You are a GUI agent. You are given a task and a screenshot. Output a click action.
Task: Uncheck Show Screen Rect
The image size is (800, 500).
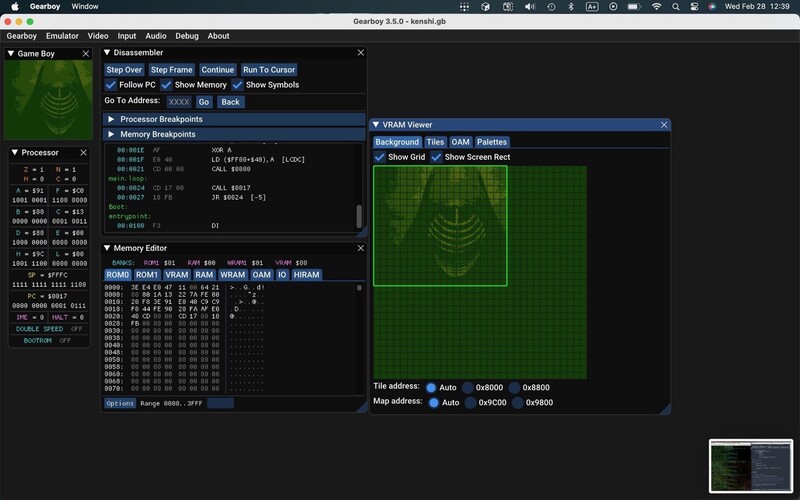coord(436,157)
